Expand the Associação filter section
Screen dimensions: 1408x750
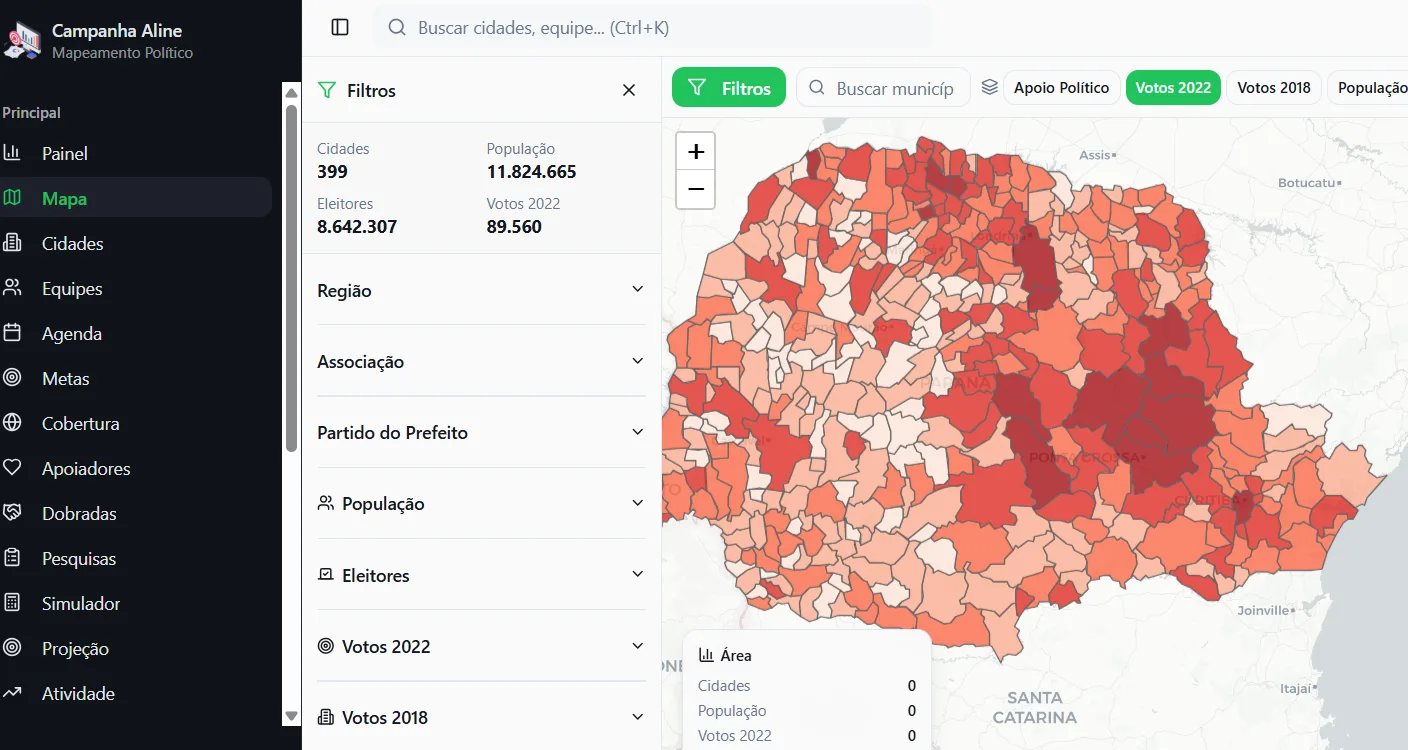pos(481,361)
